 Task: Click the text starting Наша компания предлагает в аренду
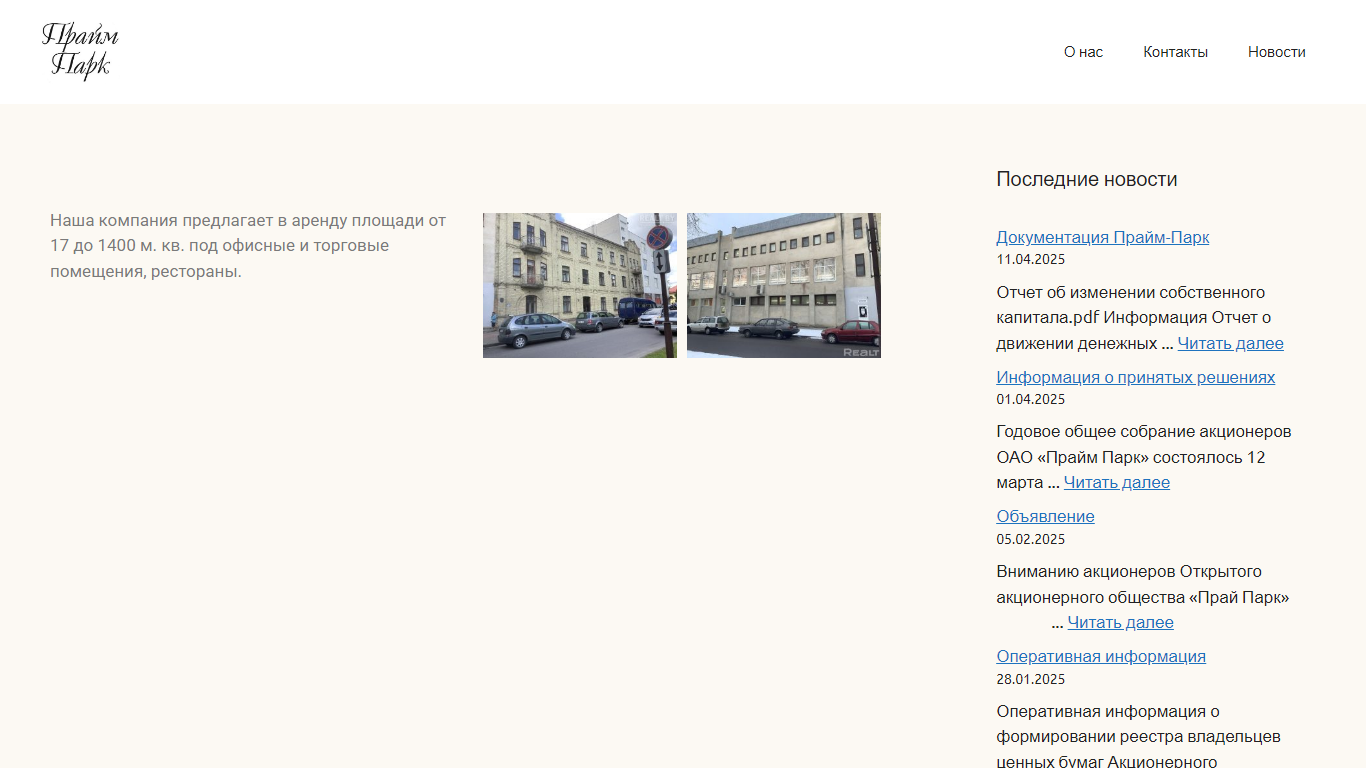click(x=248, y=246)
